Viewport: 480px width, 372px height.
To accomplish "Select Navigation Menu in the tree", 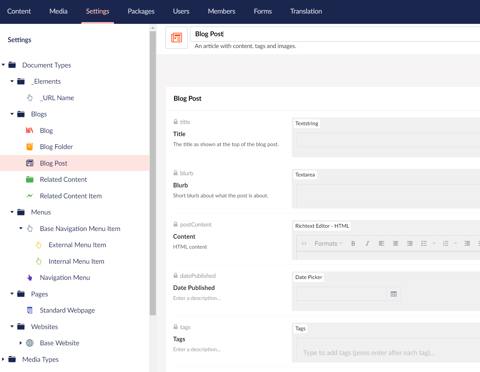I will 65,277.
